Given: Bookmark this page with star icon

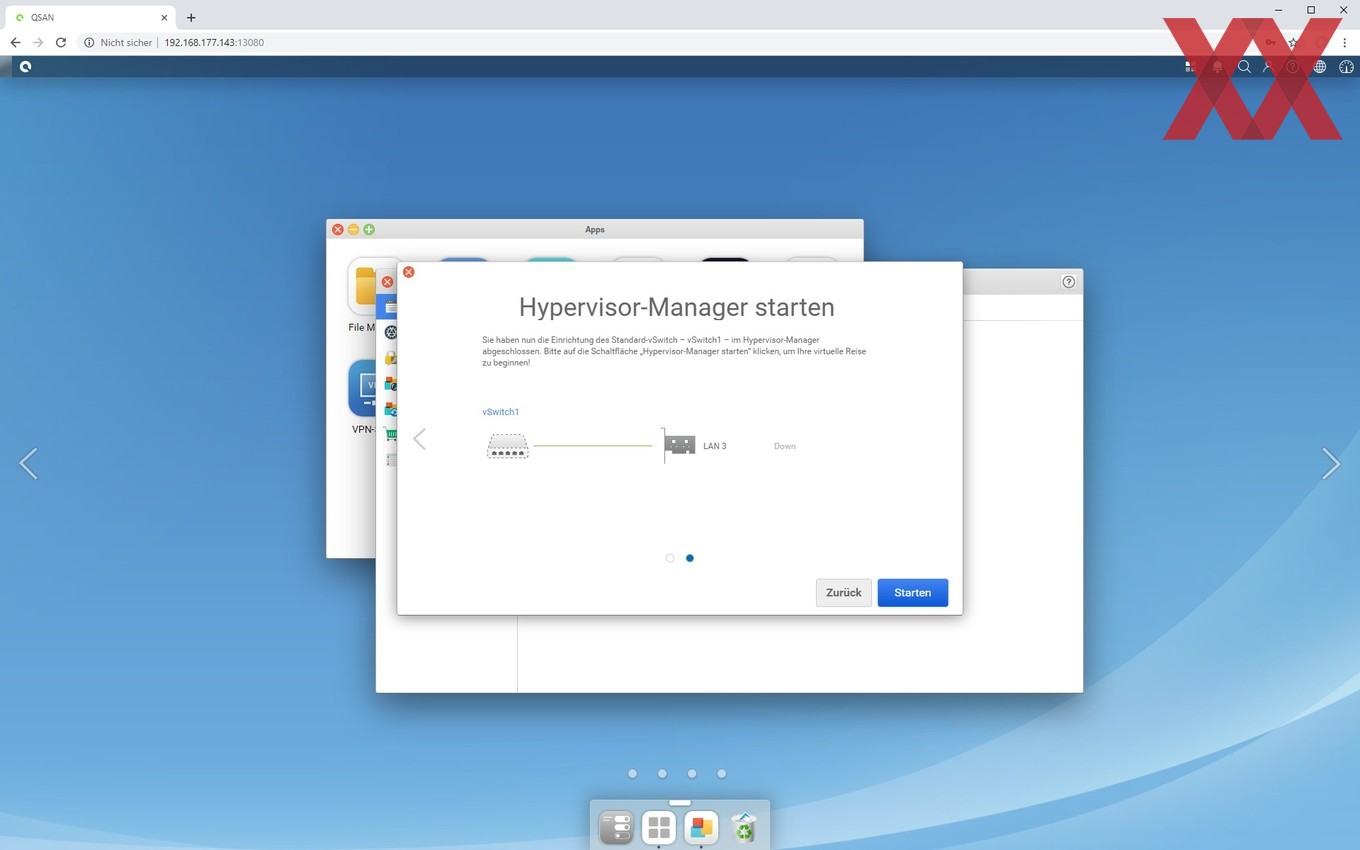Looking at the screenshot, I should tap(1293, 42).
